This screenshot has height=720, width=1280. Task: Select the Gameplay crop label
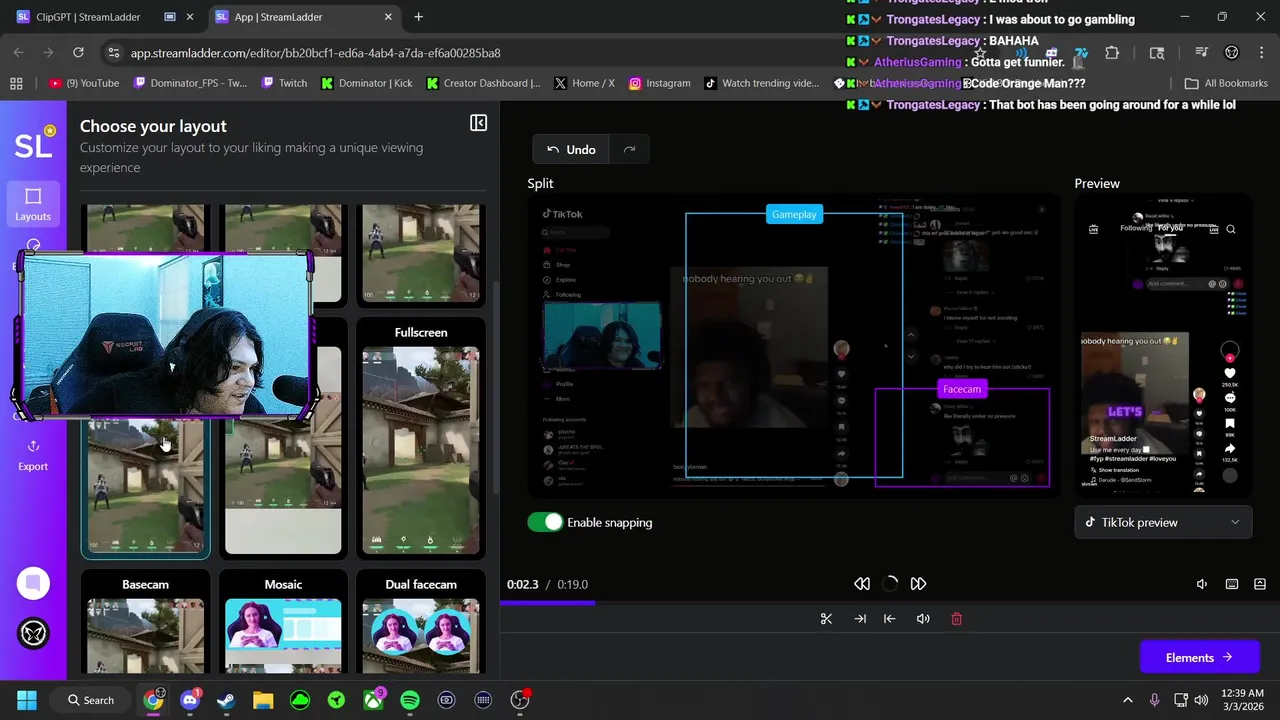coord(794,214)
